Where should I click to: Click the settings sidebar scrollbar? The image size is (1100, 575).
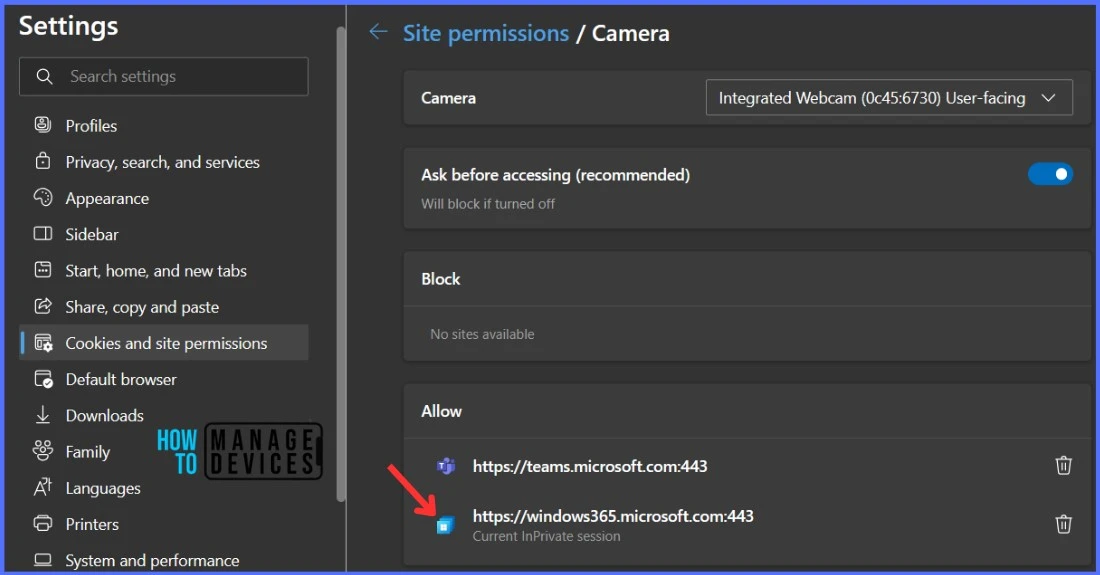coord(341,264)
